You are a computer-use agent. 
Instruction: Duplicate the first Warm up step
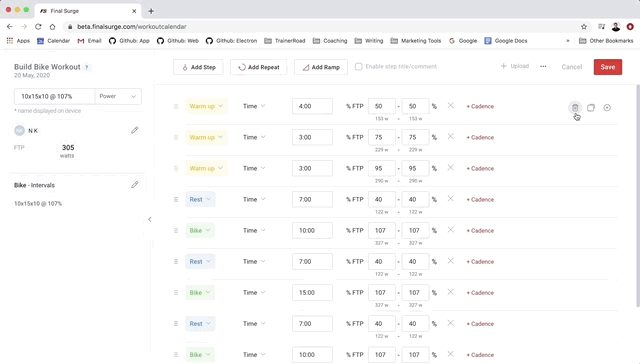pos(591,108)
